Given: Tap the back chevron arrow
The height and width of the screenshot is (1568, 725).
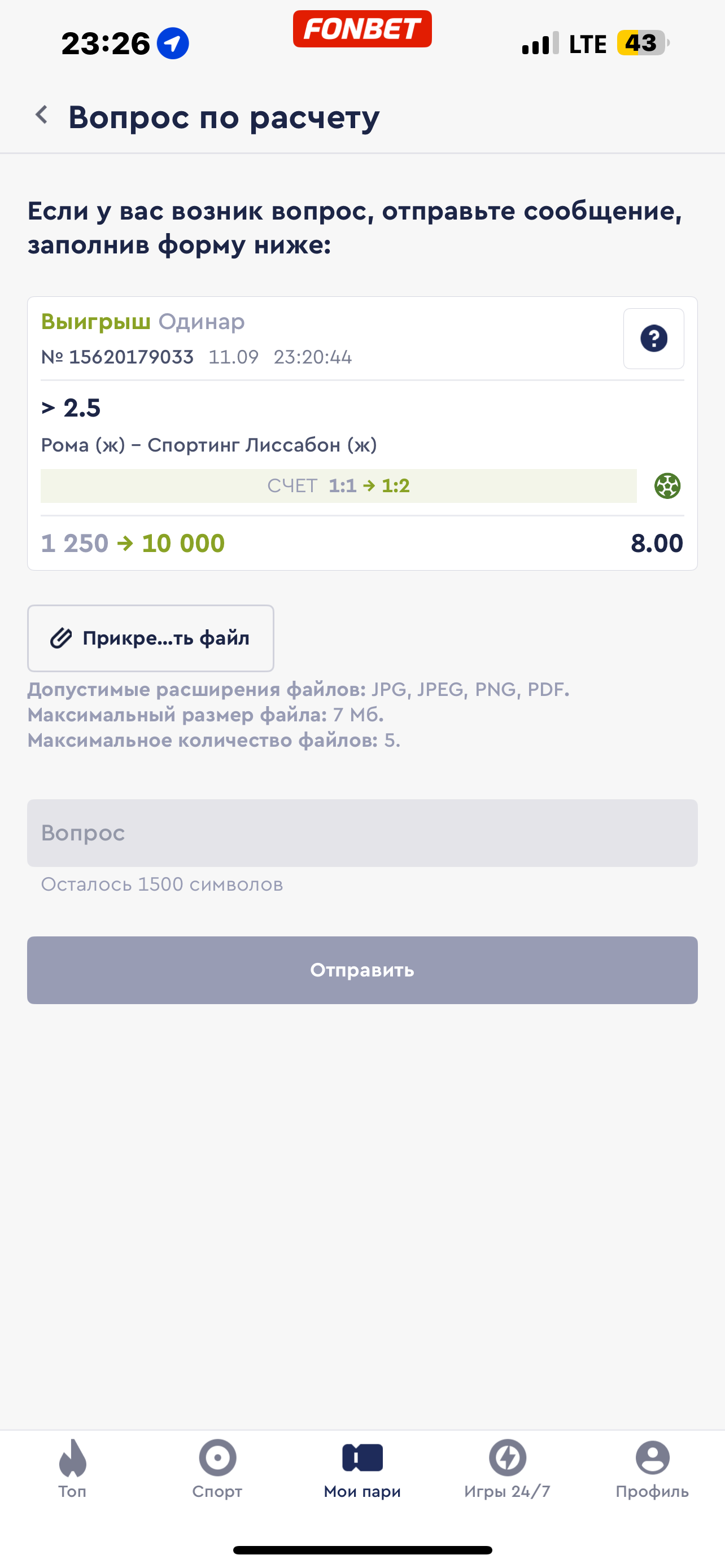Looking at the screenshot, I should pyautogui.click(x=41, y=115).
